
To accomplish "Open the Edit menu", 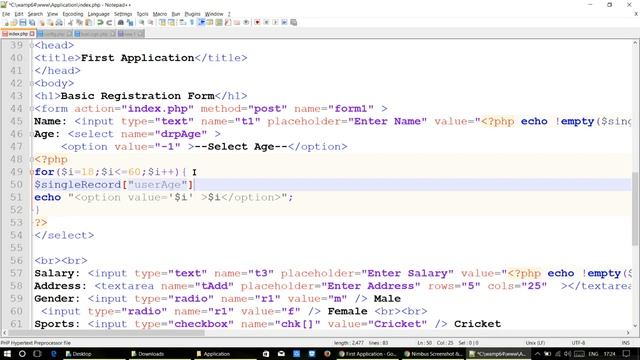I will click(x=19, y=14).
